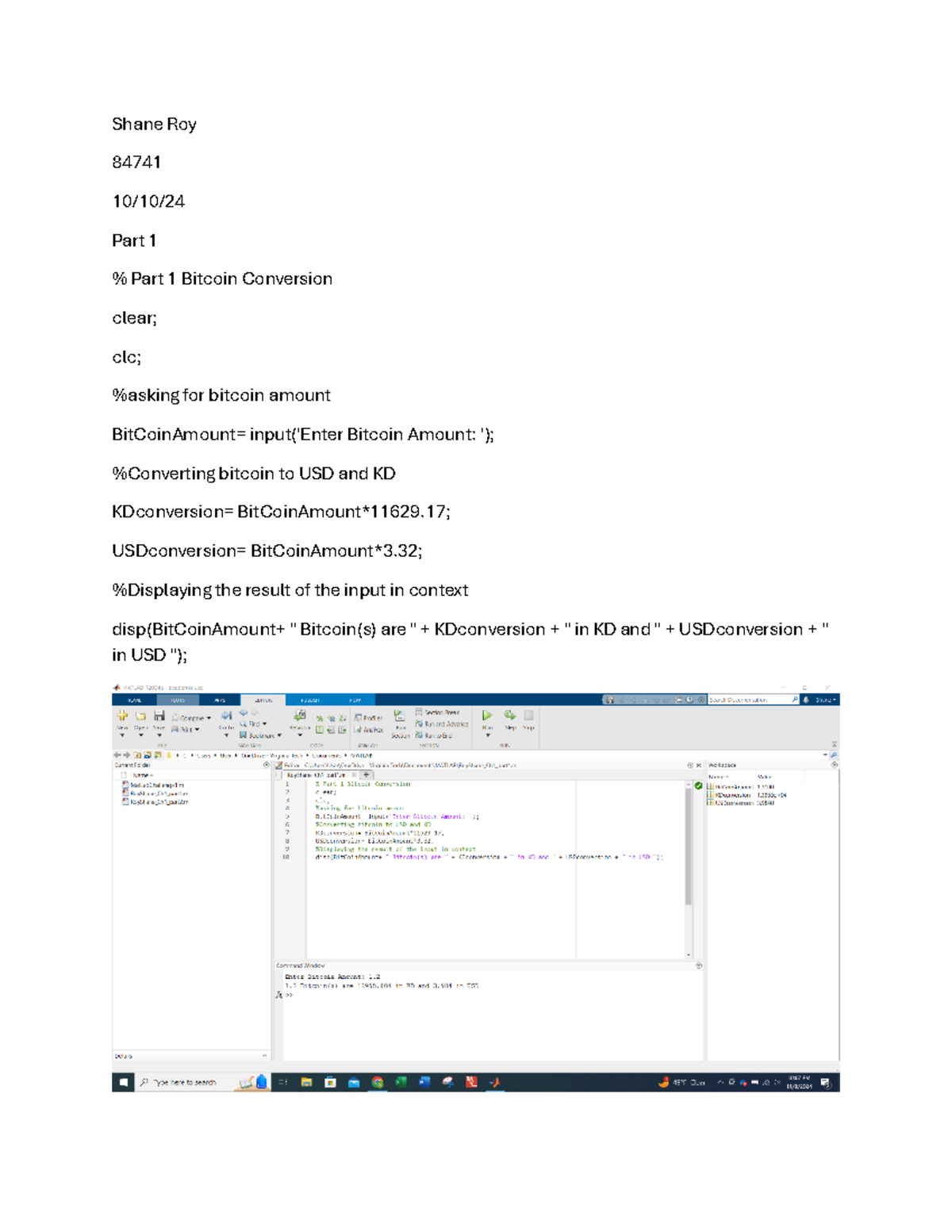The height and width of the screenshot is (1232, 952).
Task: Click the Word icon on taskbar
Action: (424, 1082)
